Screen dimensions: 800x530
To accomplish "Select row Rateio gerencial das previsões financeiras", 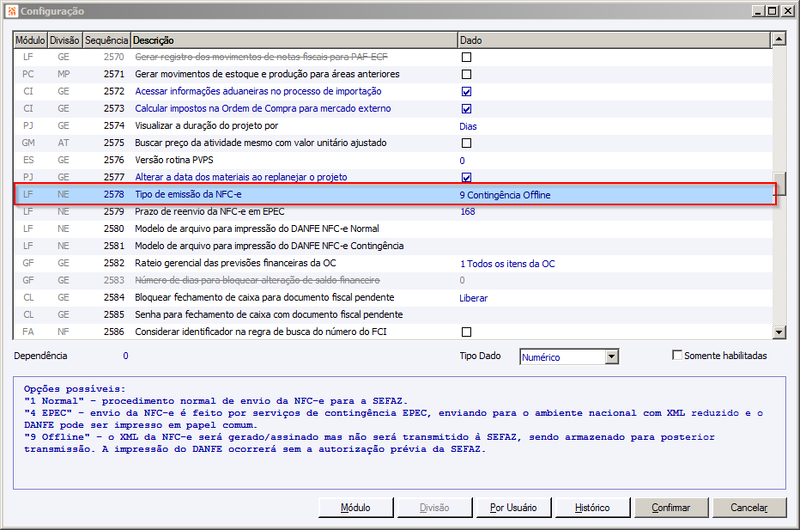I will [x=393, y=263].
